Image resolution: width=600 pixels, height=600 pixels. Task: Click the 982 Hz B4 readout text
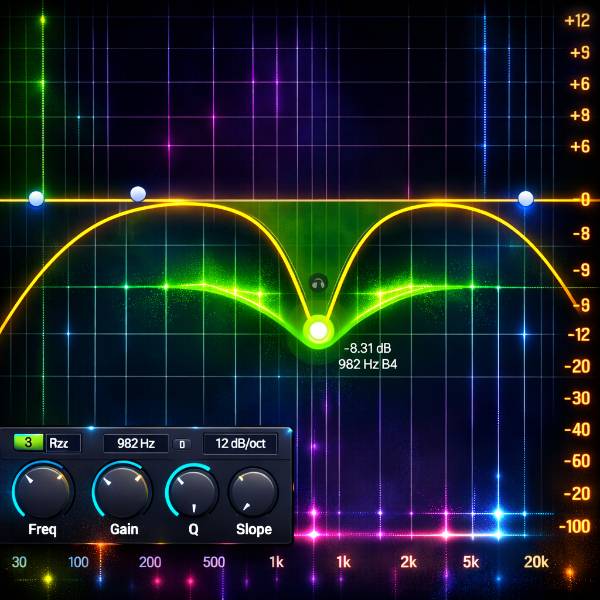pos(367,364)
